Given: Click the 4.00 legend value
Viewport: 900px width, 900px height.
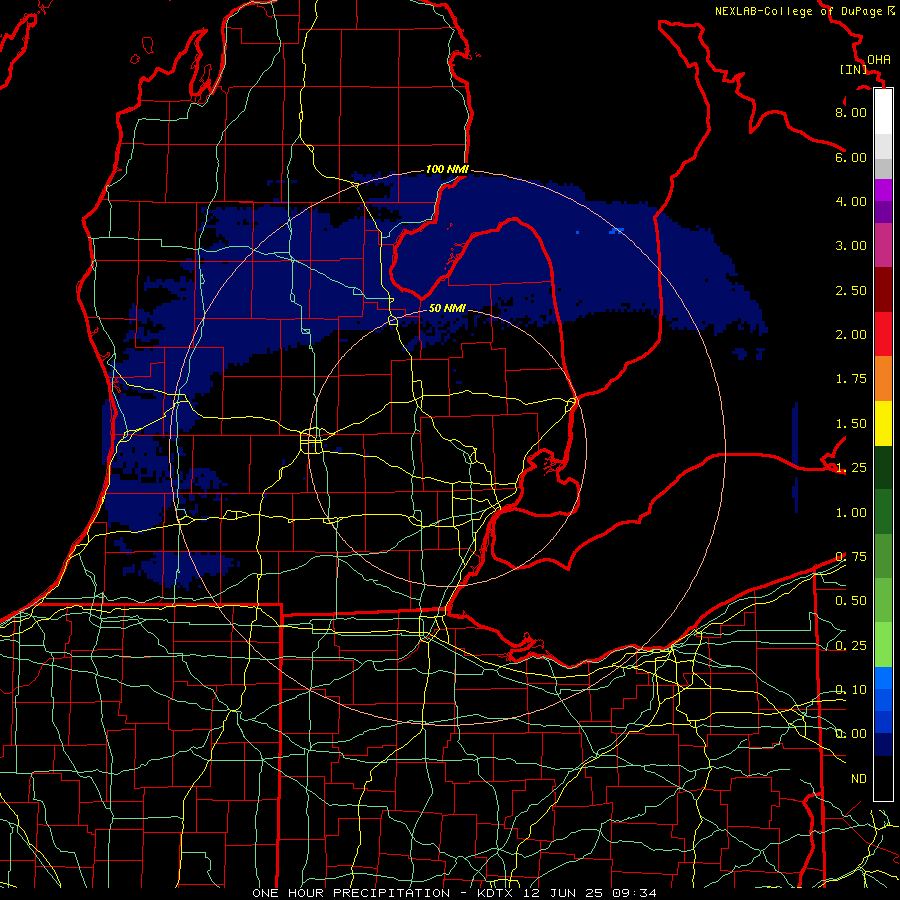Looking at the screenshot, I should (851, 201).
